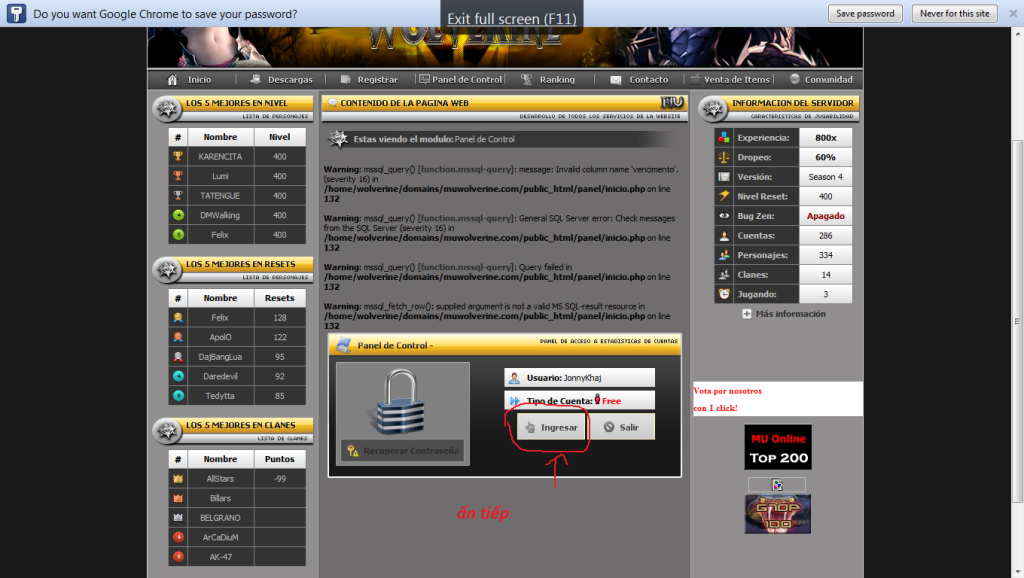Viewport: 1024px width, 578px height.
Task: Click the small broken image above GTOP banner
Action: click(777, 485)
